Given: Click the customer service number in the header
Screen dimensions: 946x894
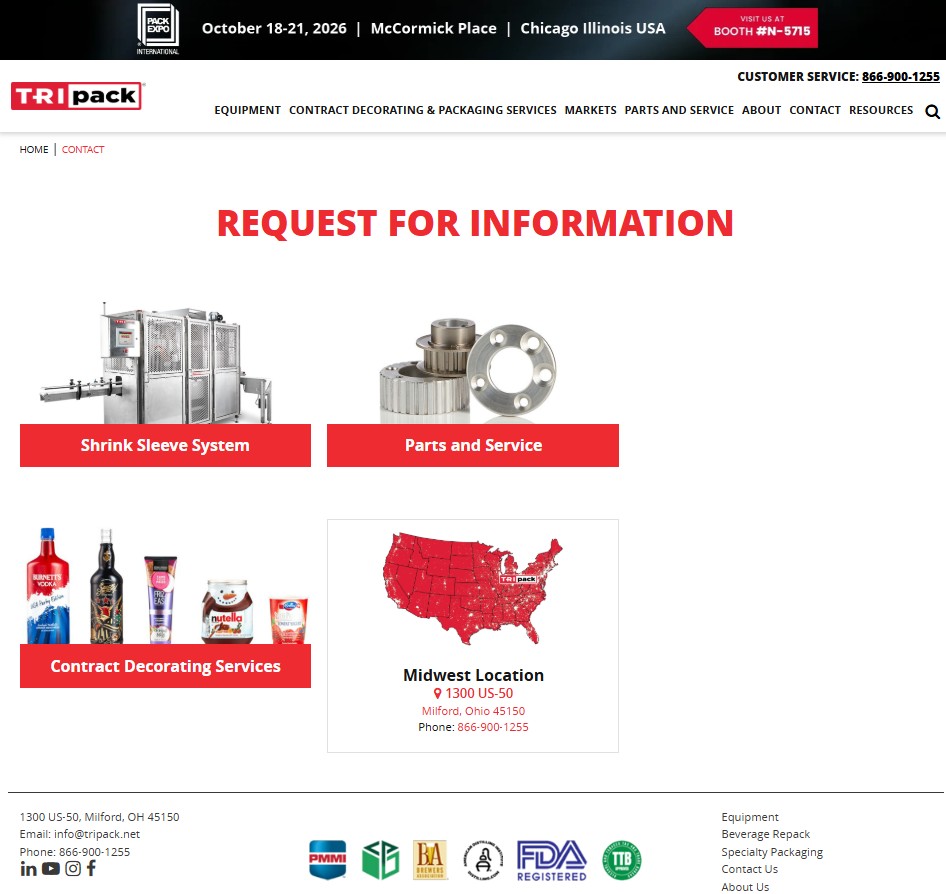Looking at the screenshot, I should 901,77.
